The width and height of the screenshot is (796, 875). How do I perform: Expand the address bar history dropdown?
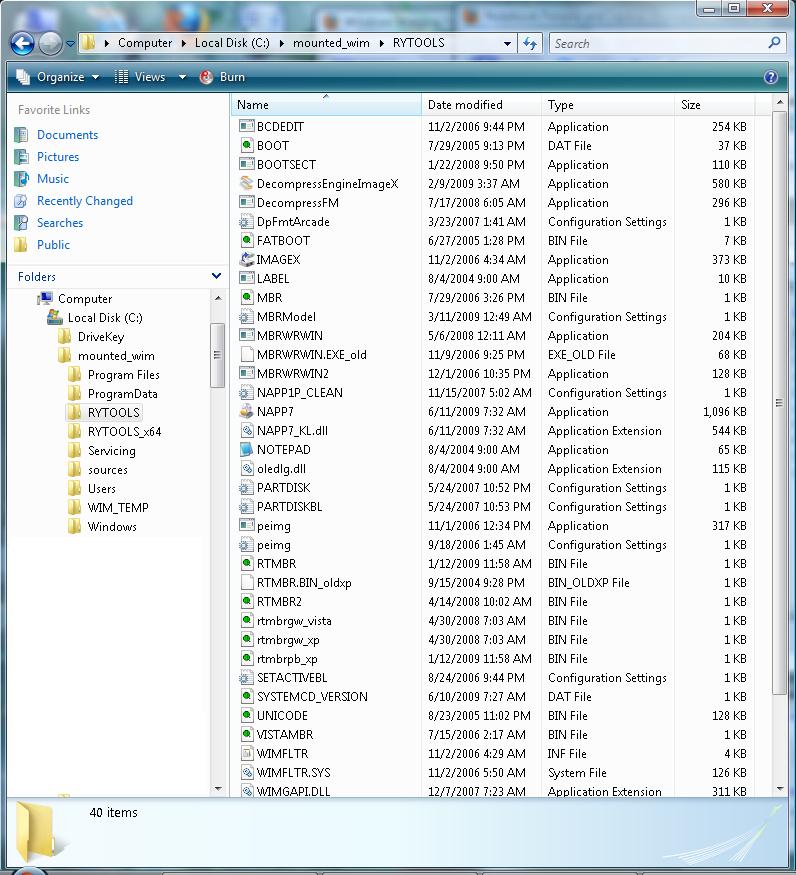(507, 44)
